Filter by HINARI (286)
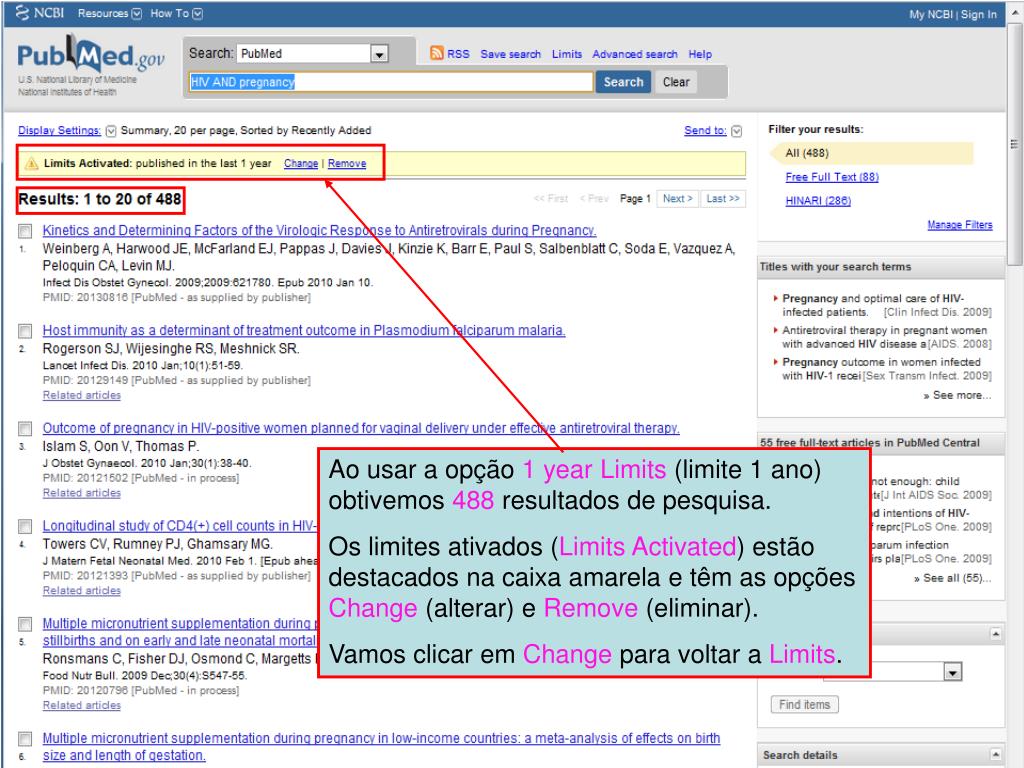Viewport: 1024px width, 768px height. point(818,200)
